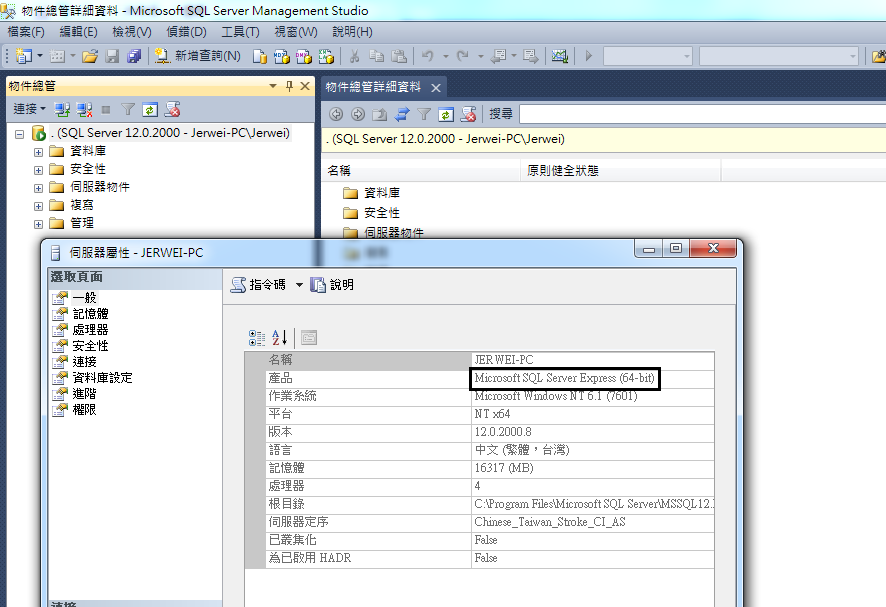Select 記憶體 page in server properties
886x607 pixels.
point(90,314)
